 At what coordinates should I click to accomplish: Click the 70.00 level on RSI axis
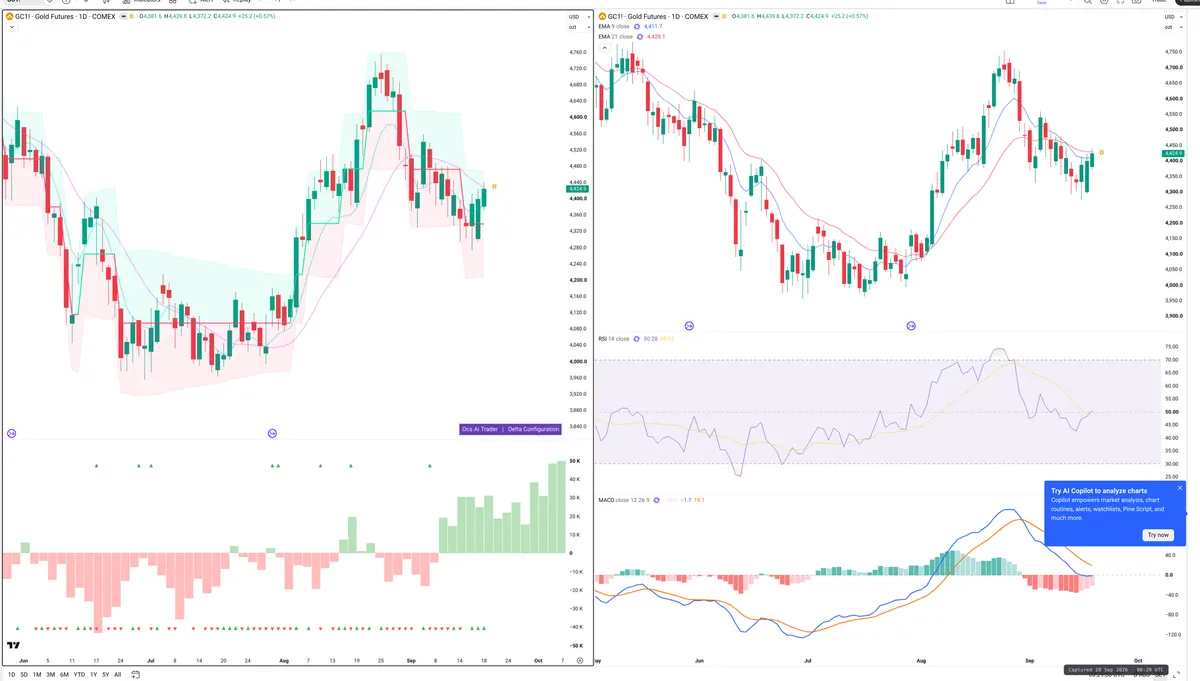click(1171, 359)
